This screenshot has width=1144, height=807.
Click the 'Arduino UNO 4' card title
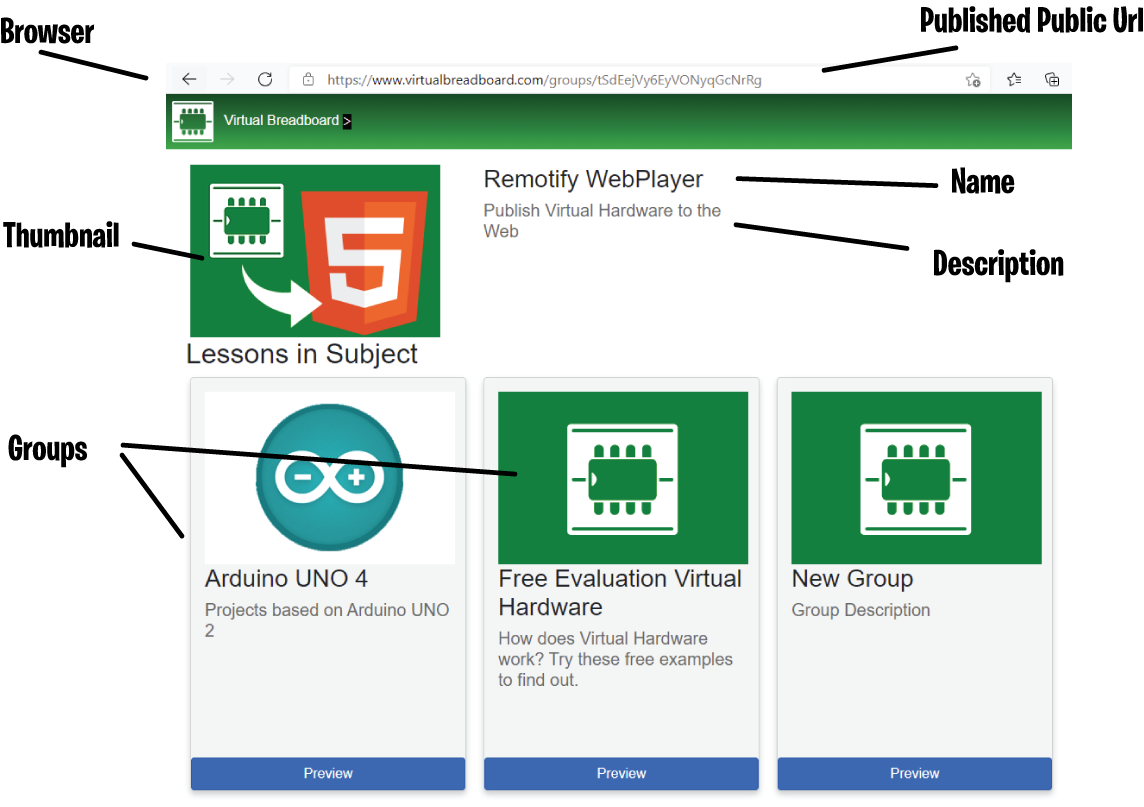(286, 579)
